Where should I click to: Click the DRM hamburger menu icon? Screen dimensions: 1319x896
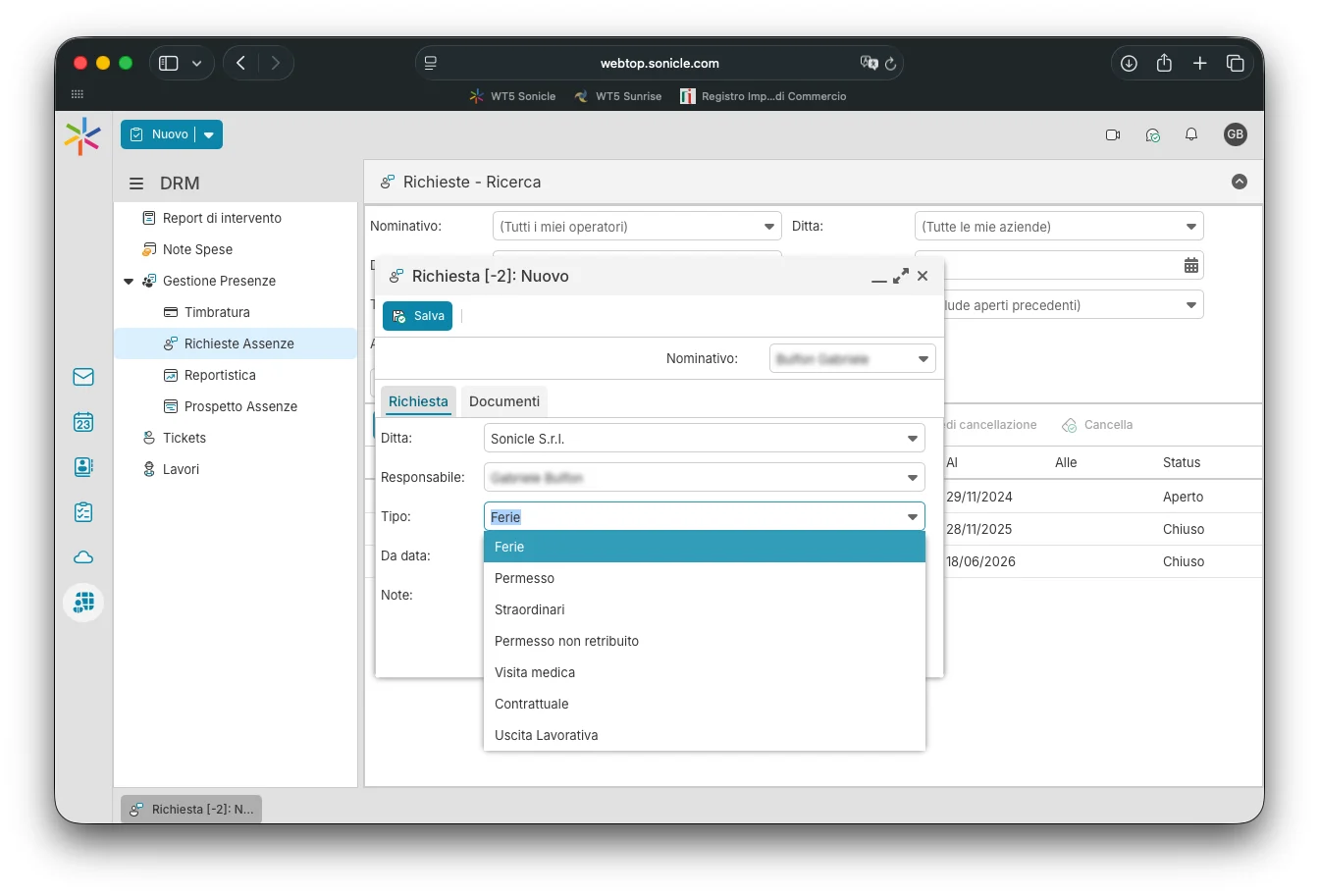pyautogui.click(x=136, y=184)
